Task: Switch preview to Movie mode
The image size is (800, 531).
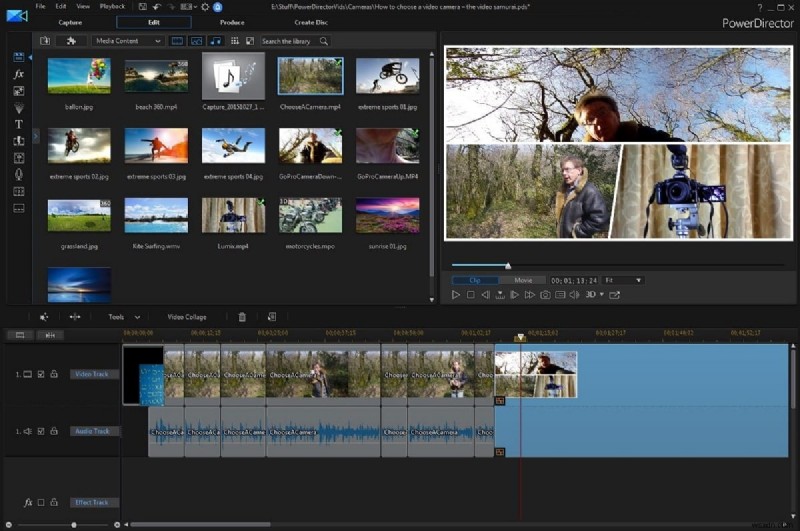Action: point(522,280)
